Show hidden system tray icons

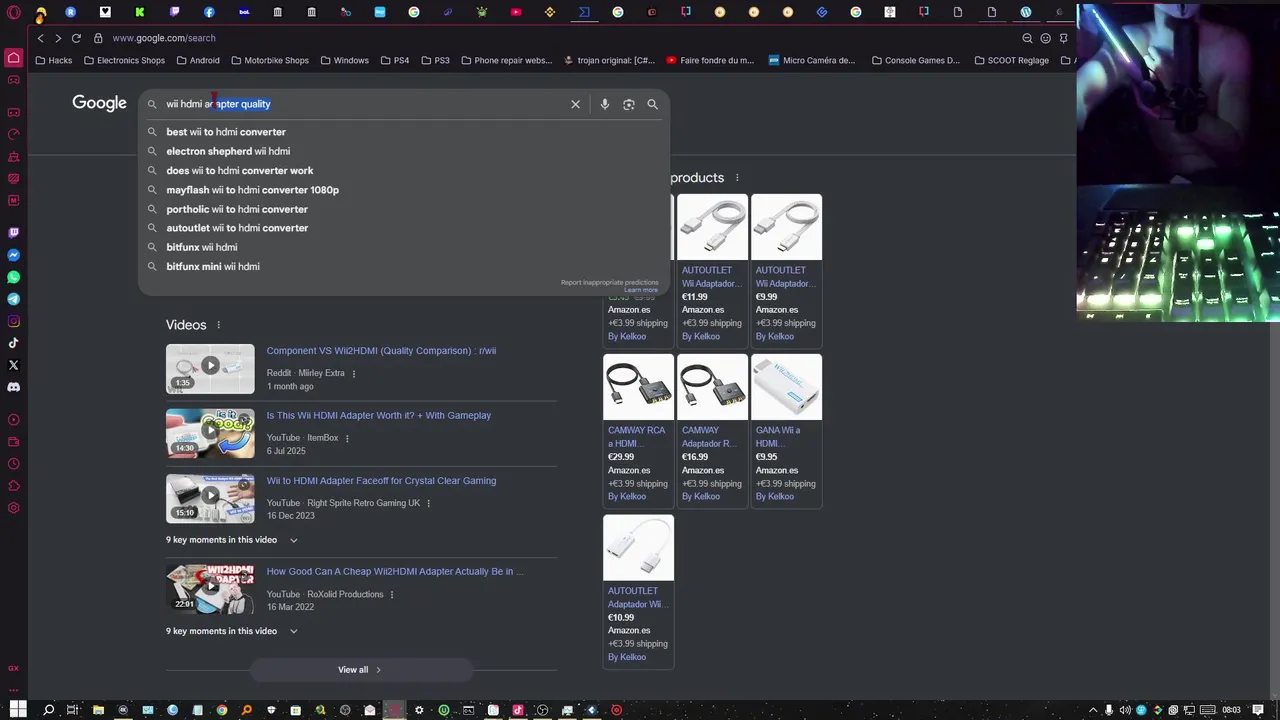1093,710
